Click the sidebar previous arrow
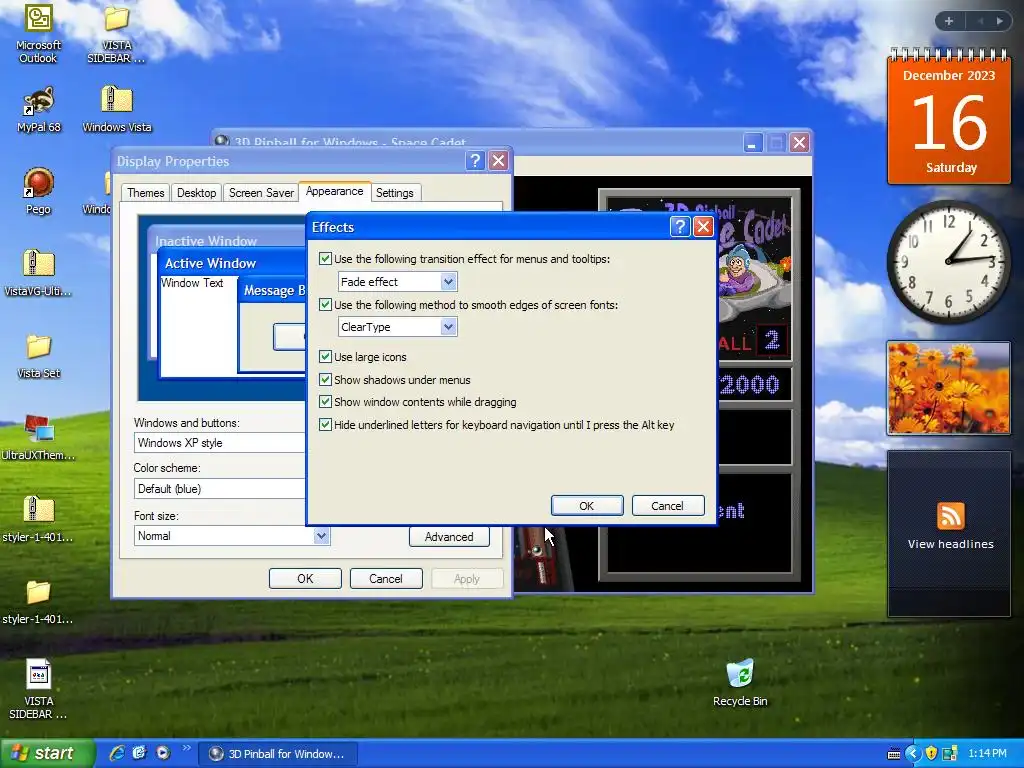1024x768 pixels. [980, 21]
